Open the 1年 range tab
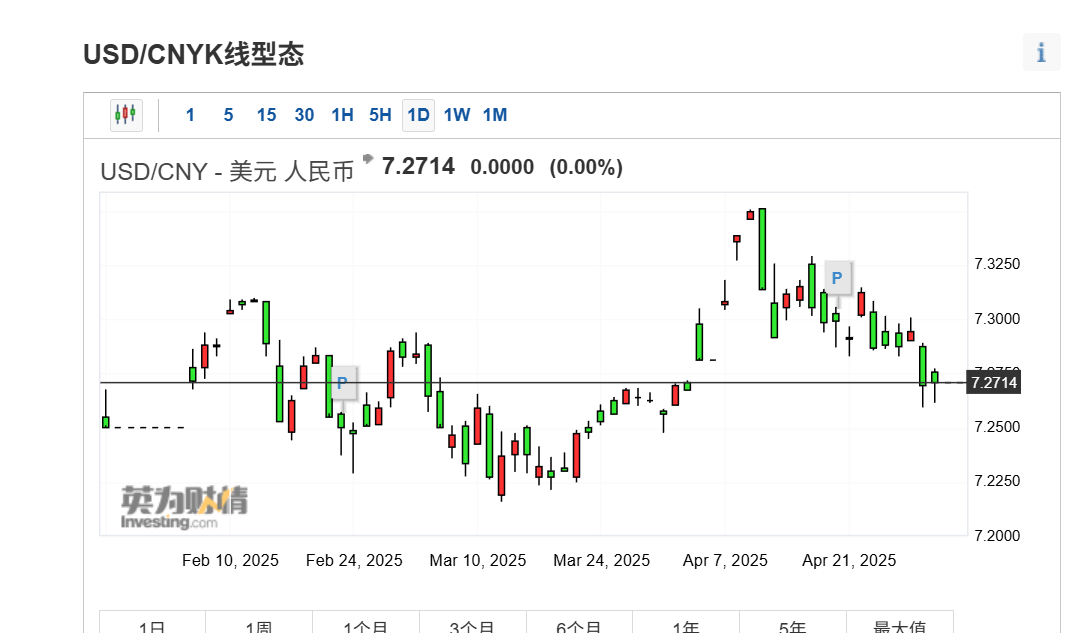Viewport: 1072px width, 633px height. pos(686,624)
